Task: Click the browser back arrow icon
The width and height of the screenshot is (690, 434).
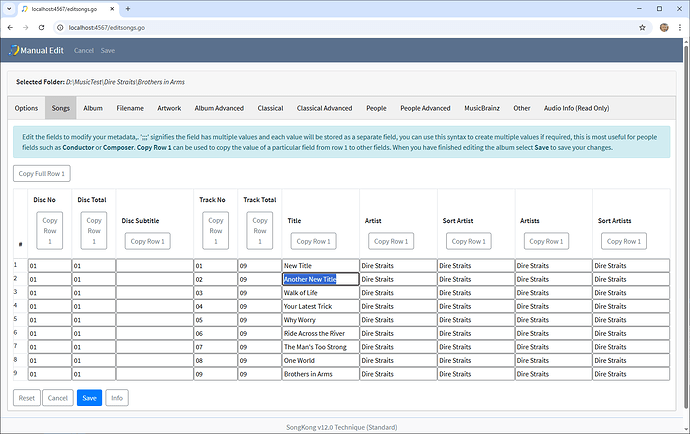Action: [11, 27]
